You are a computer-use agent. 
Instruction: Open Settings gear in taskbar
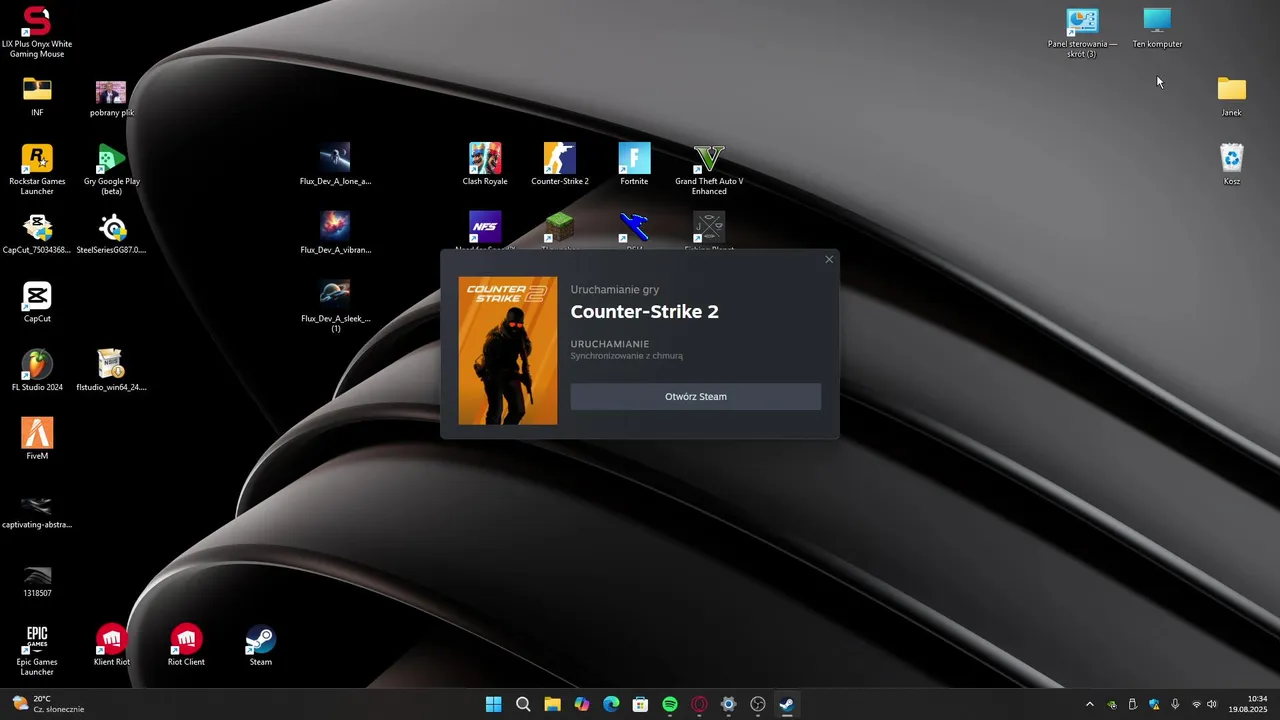[x=728, y=704]
